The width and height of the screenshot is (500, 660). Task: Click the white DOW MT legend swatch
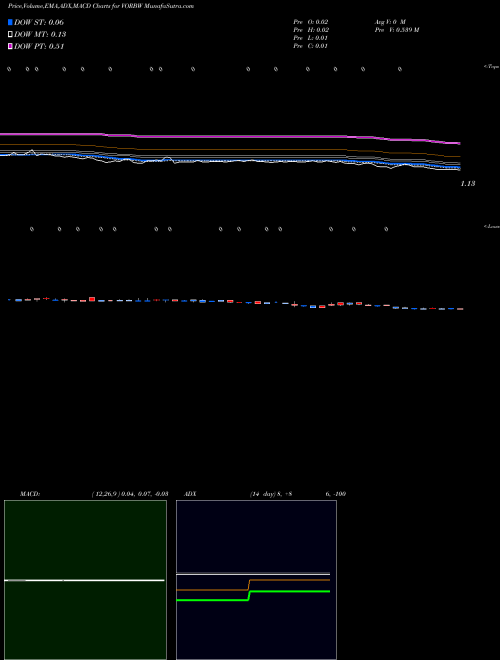[x=10, y=35]
